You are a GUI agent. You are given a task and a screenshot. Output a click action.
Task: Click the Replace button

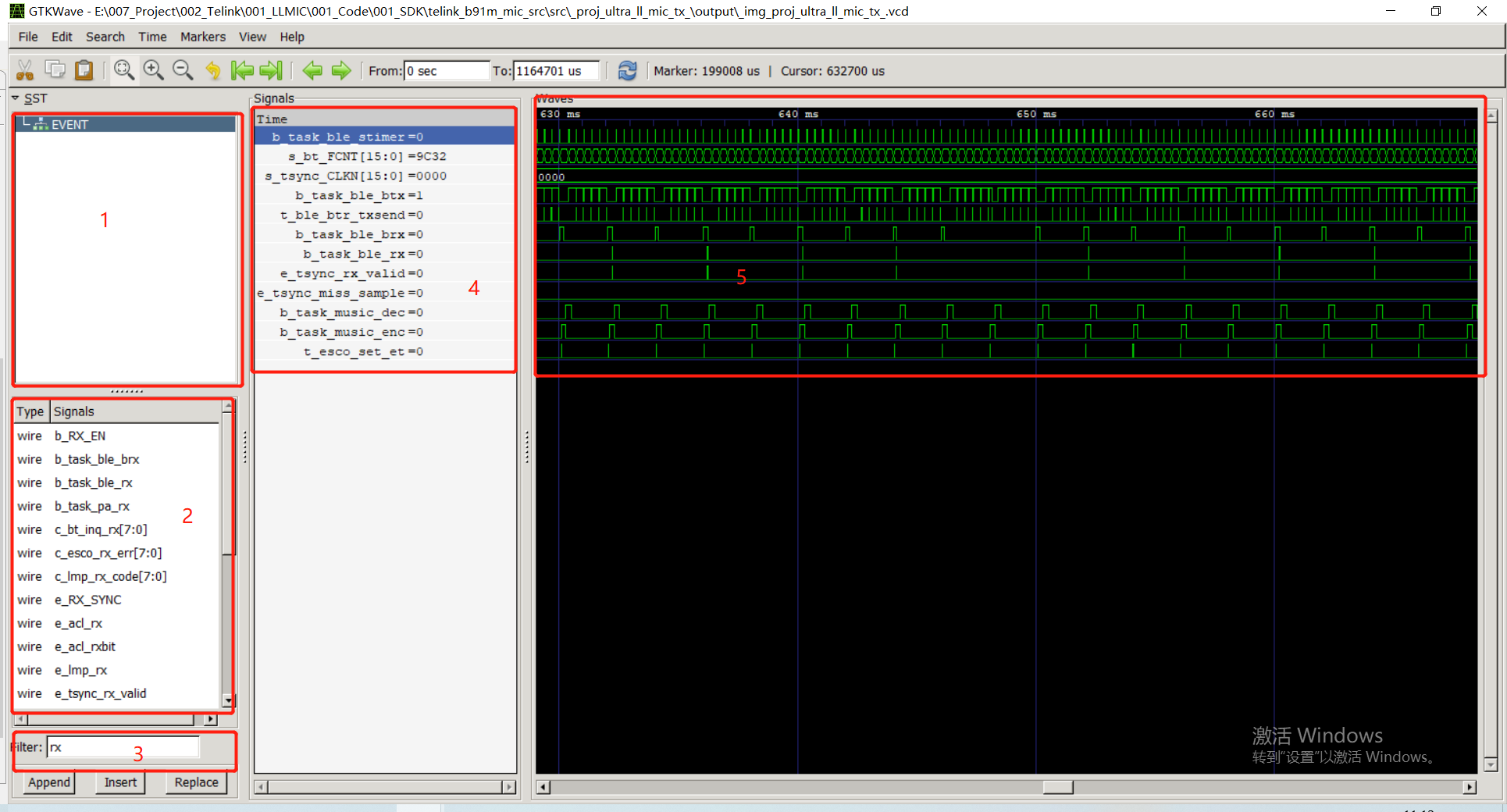[196, 782]
